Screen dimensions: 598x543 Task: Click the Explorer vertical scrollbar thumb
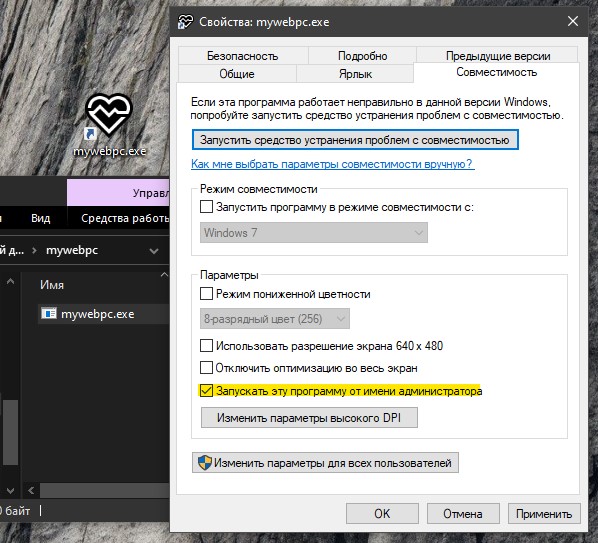[11, 432]
